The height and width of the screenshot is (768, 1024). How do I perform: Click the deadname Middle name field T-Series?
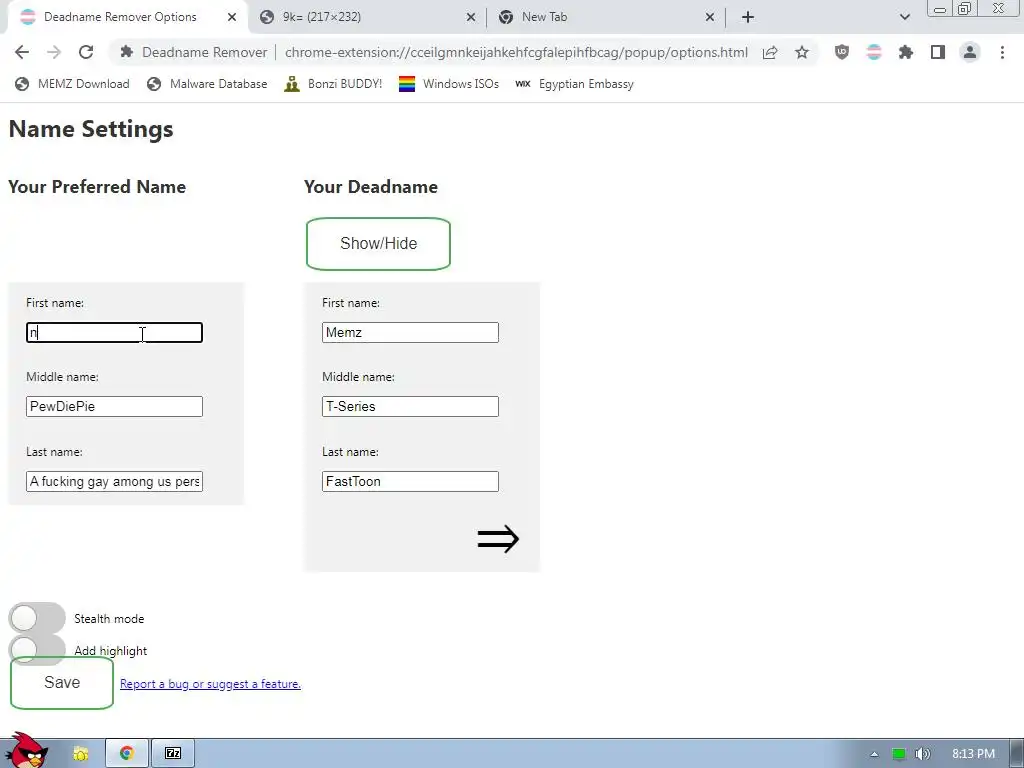(410, 406)
